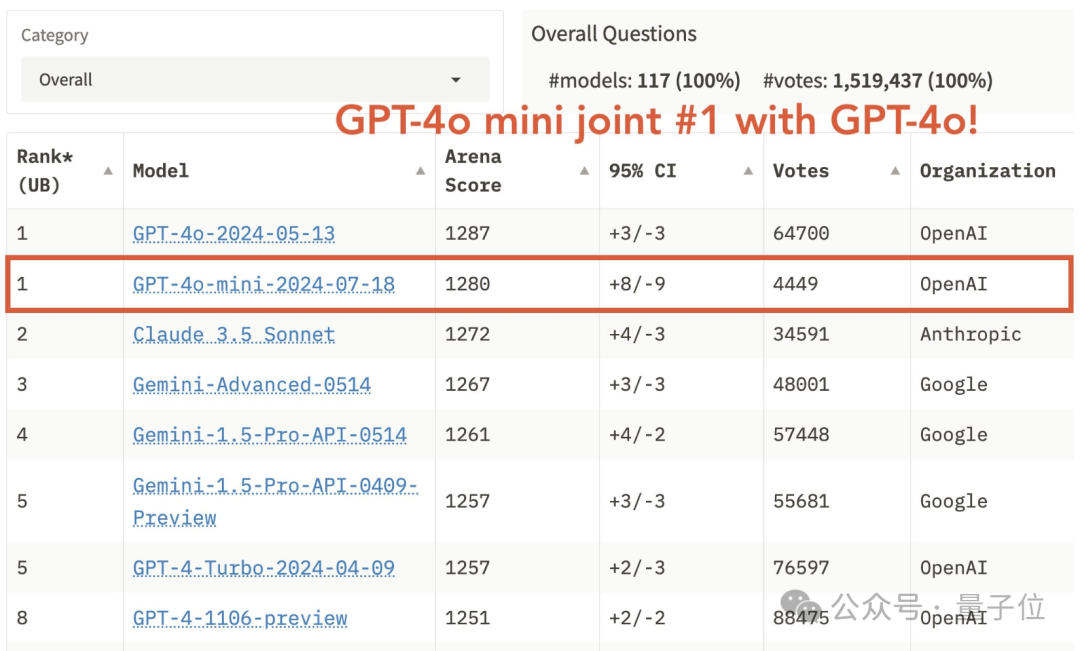
Task: Sort by Model column arrow
Action: coord(420,171)
